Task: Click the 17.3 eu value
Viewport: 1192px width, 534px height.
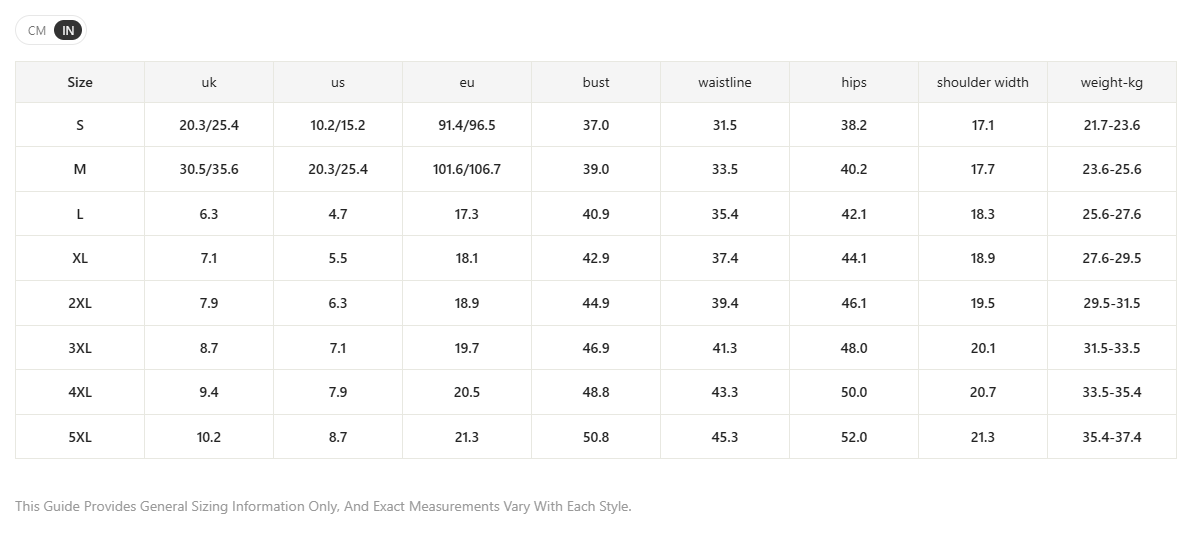Action: click(x=467, y=214)
